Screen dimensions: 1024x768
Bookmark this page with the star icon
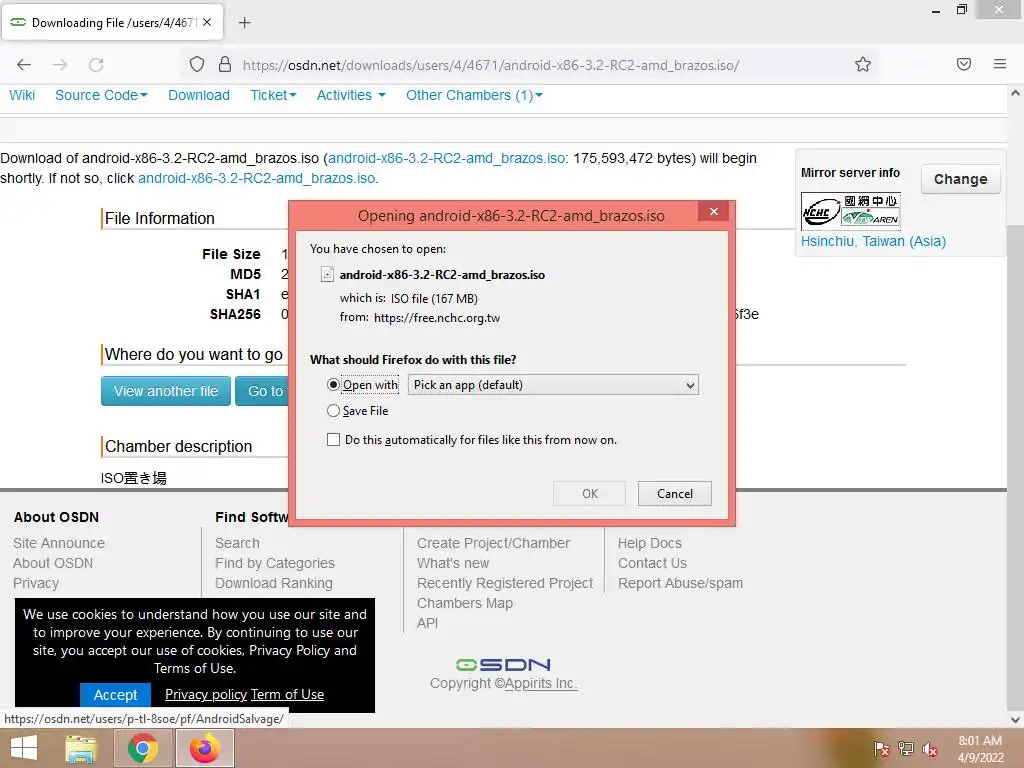point(863,64)
